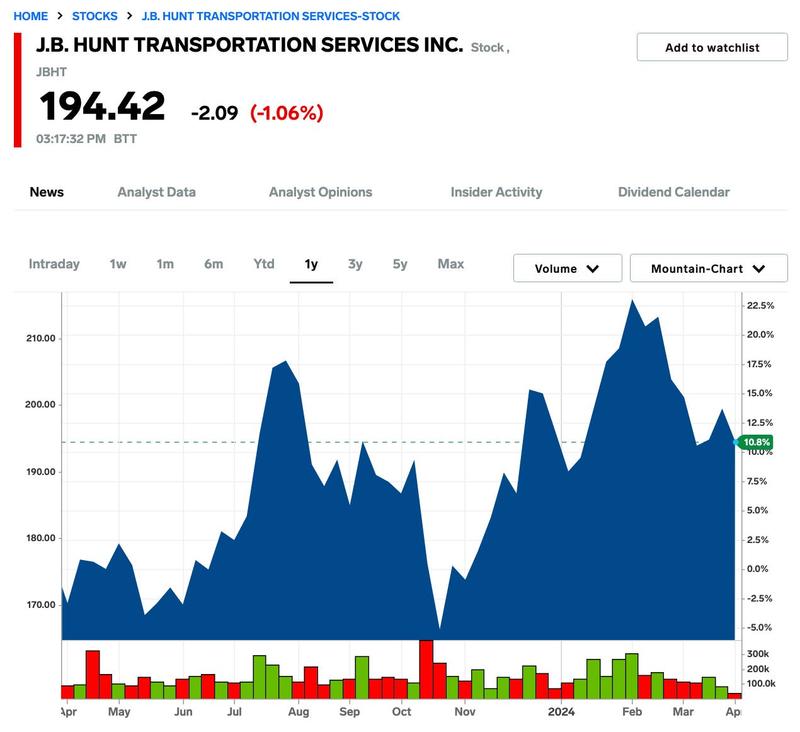
Task: Click the 03:17:32 PM timestamp
Action: click(x=71, y=139)
